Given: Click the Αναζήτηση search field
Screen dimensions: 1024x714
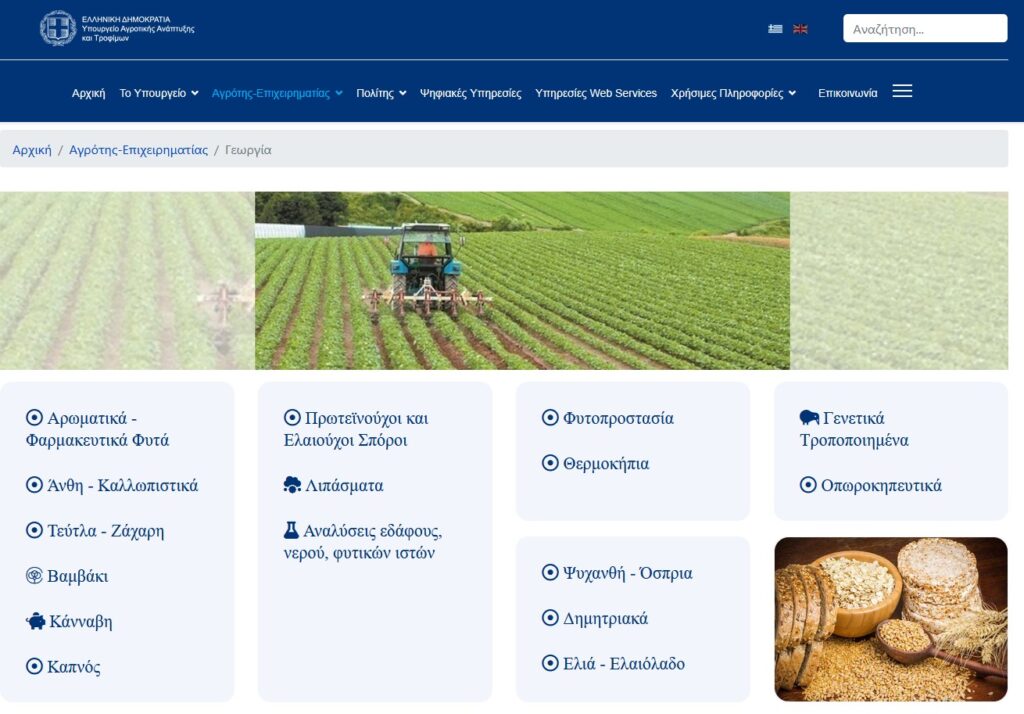Looking at the screenshot, I should 924,29.
